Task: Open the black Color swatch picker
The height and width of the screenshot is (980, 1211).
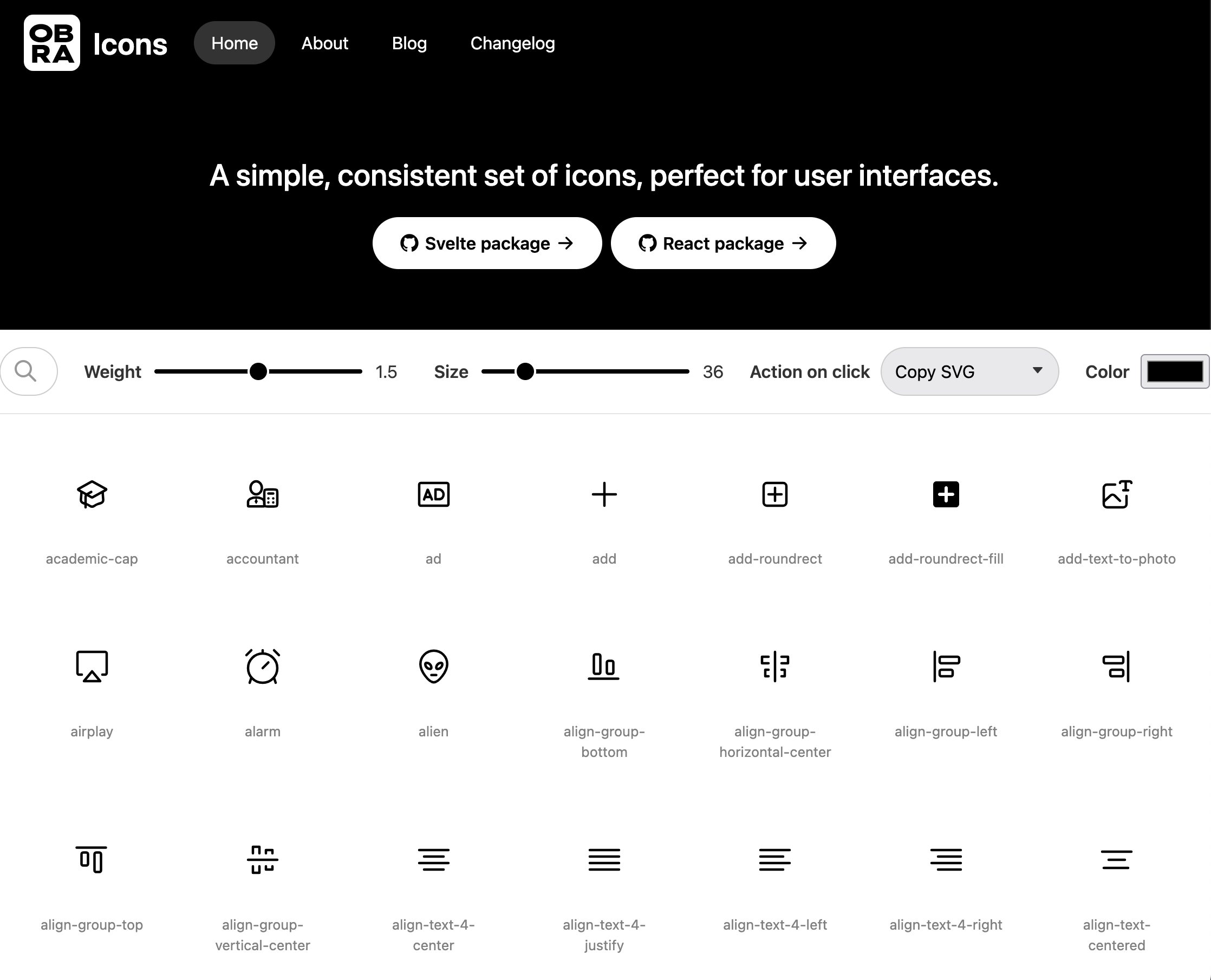Action: coord(1174,371)
